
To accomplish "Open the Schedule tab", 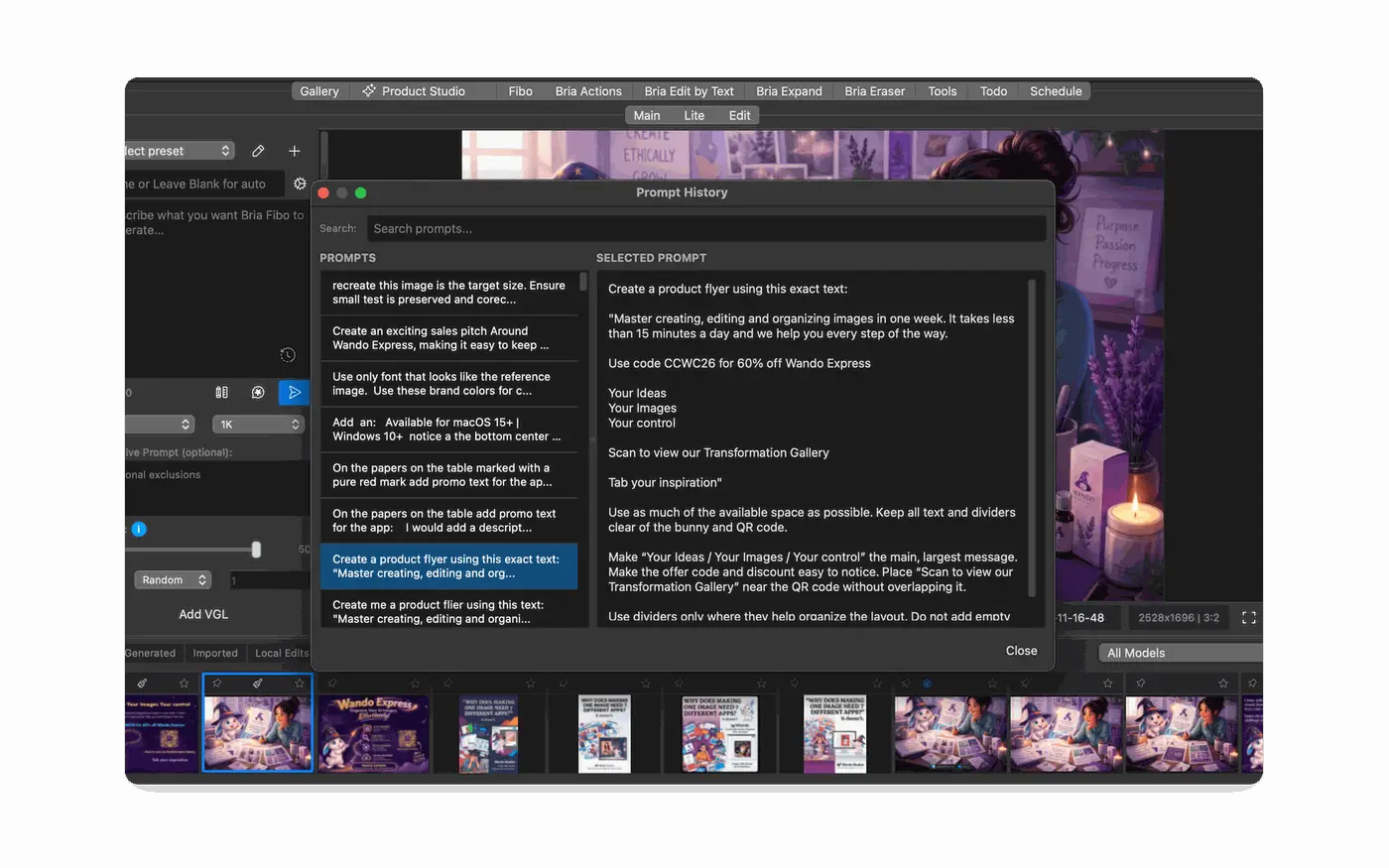I will click(x=1056, y=91).
